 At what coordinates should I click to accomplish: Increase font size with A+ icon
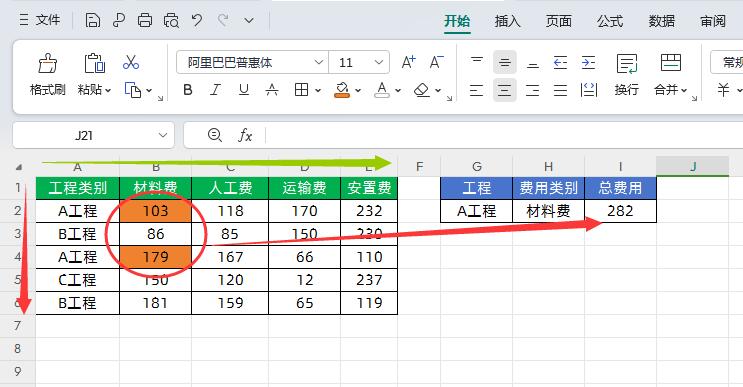[x=408, y=63]
